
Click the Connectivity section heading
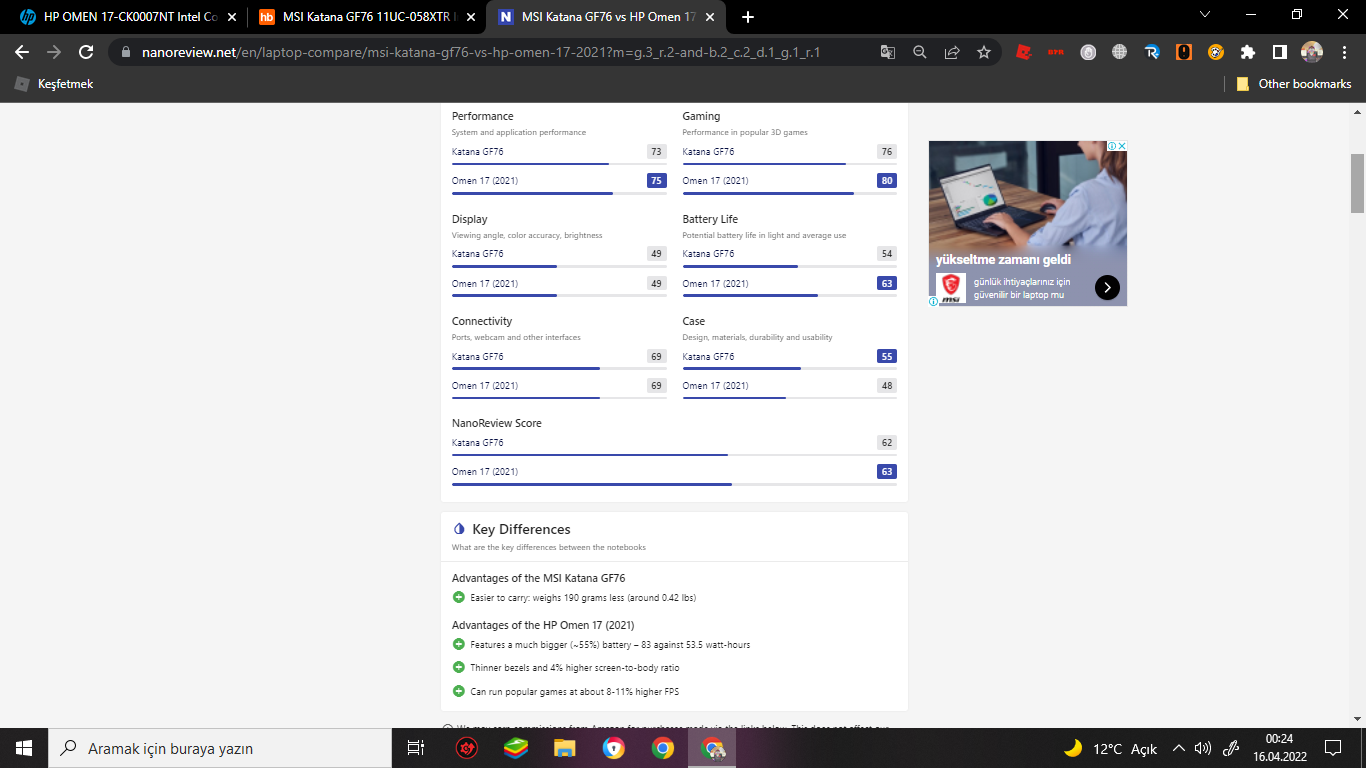[x=482, y=321]
